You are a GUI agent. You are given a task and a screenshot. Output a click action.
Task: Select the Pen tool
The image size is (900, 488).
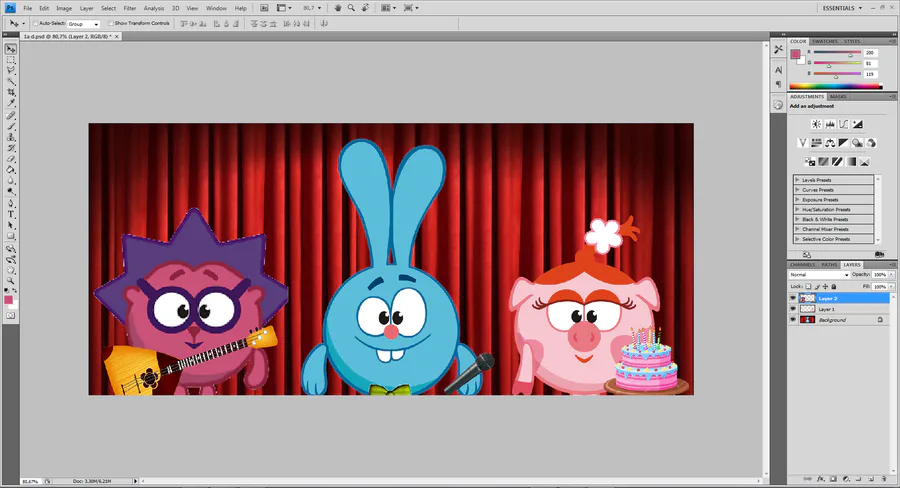11,204
